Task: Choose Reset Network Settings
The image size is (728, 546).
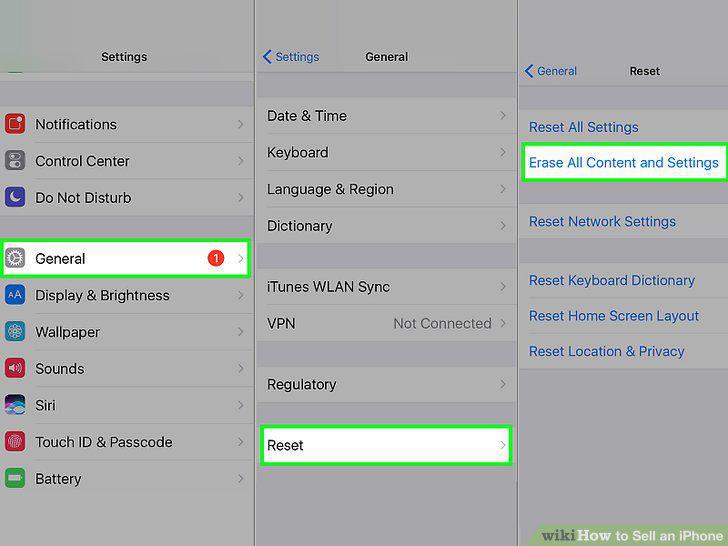Action: [602, 221]
